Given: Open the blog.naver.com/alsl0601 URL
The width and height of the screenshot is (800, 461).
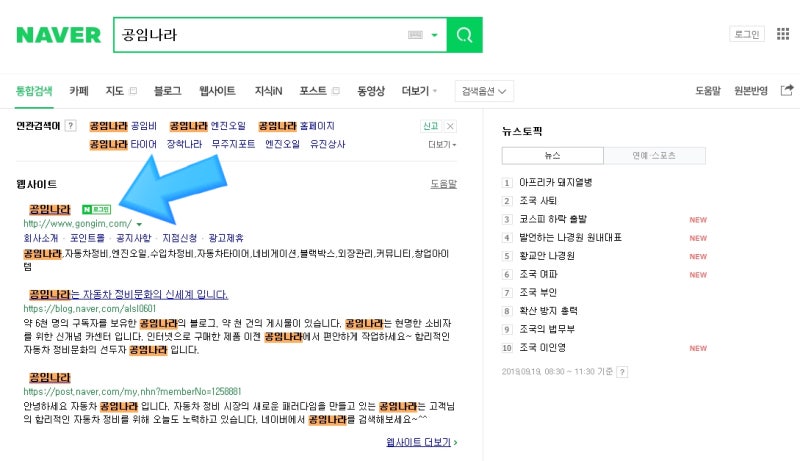Looking at the screenshot, I should (x=90, y=309).
